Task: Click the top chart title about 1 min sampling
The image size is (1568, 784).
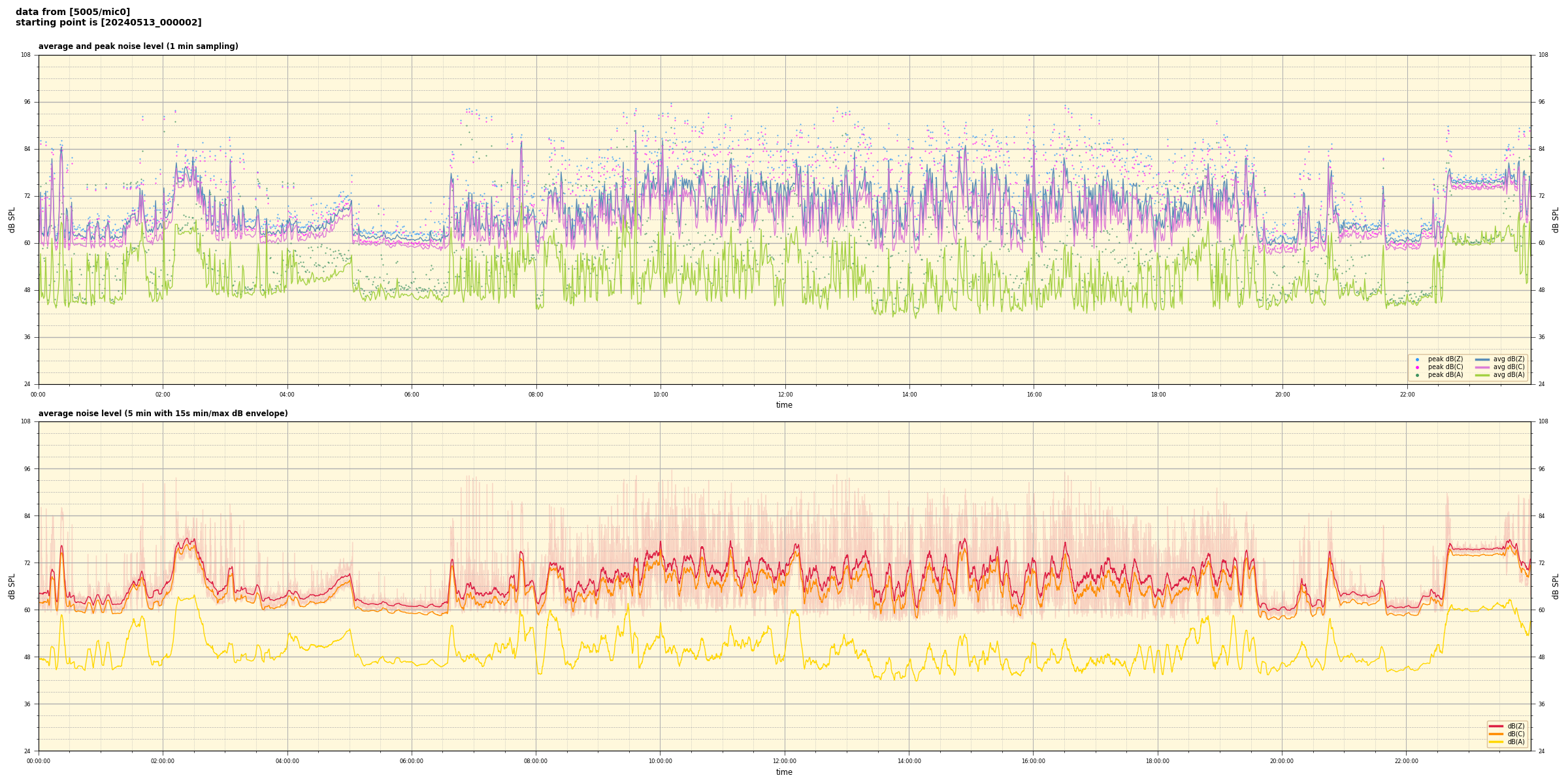Action: point(138,46)
